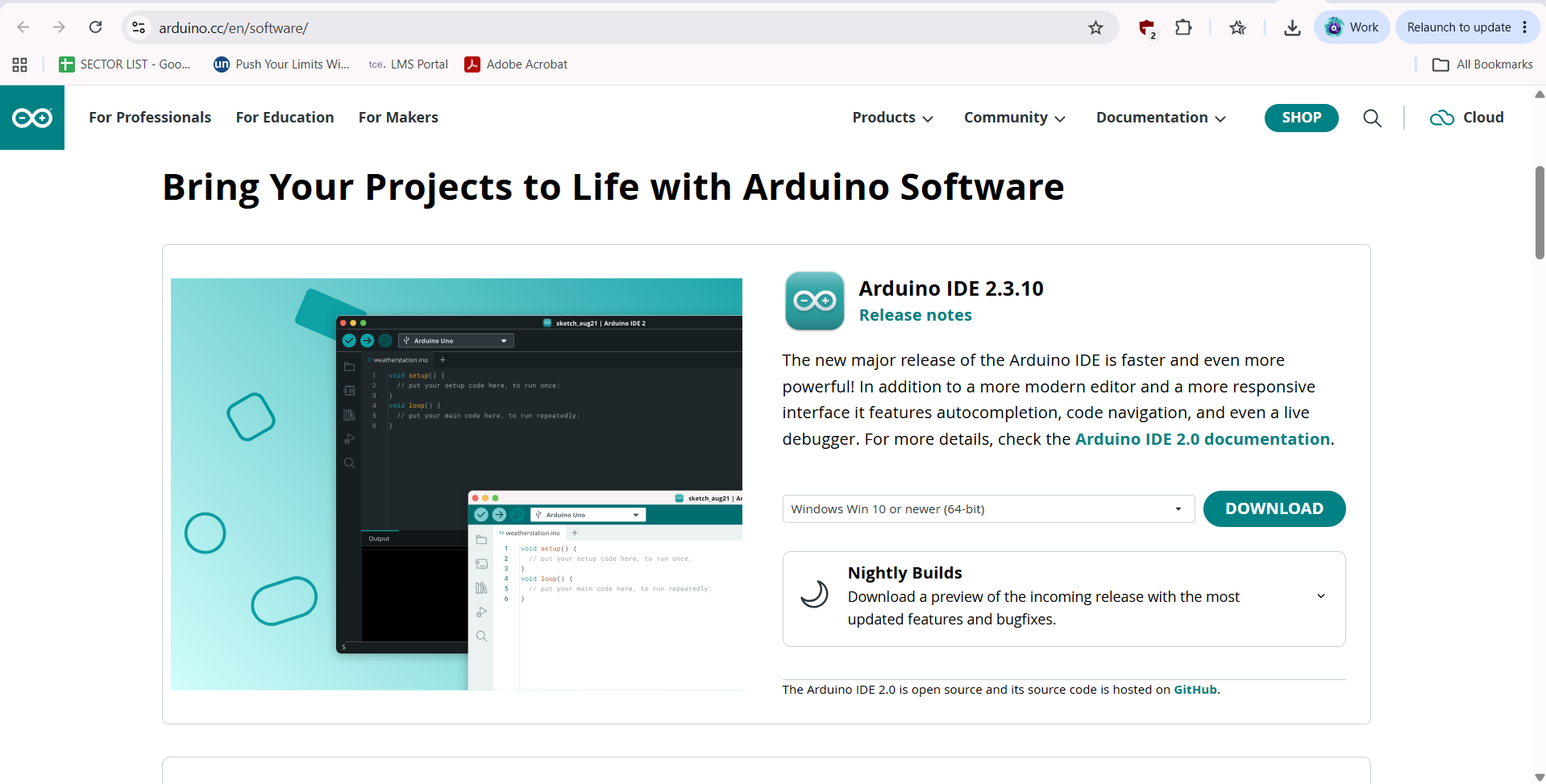Viewport: 1546px width, 784px height.
Task: Go to For Makers
Action: click(398, 118)
